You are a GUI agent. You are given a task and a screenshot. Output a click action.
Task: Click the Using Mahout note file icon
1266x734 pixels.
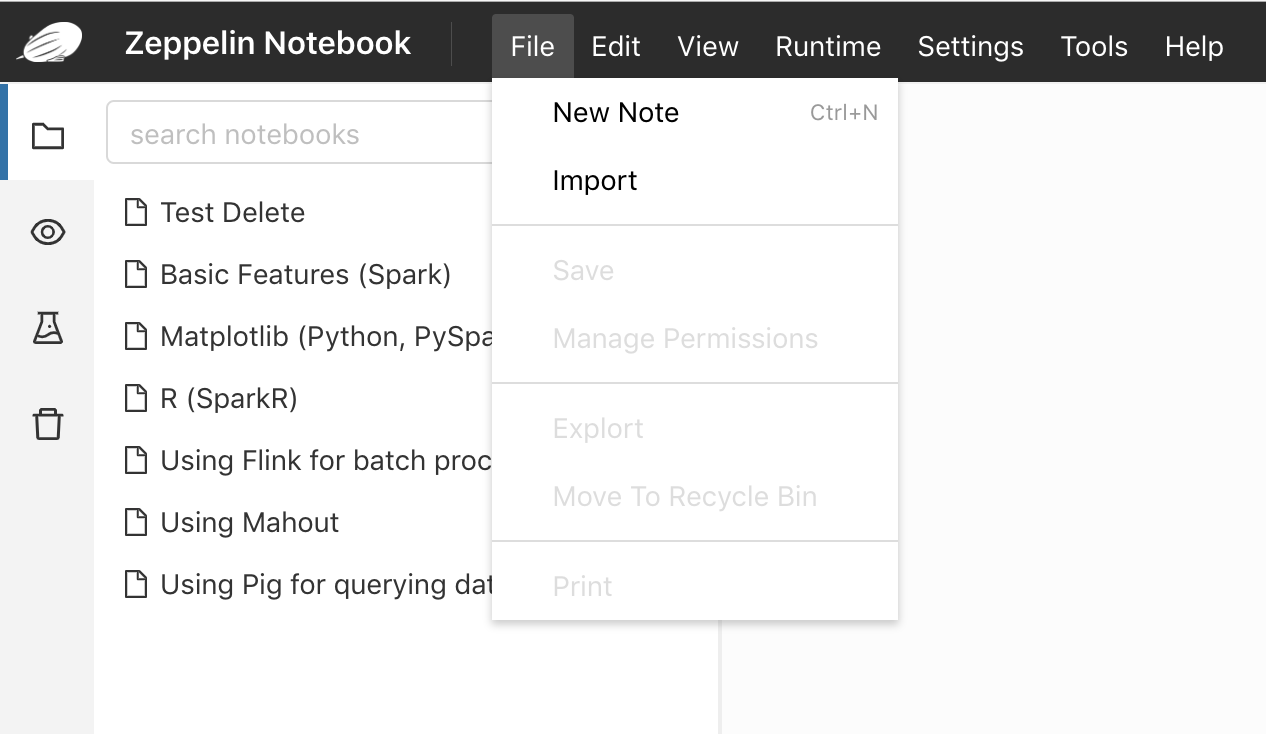coord(135,522)
